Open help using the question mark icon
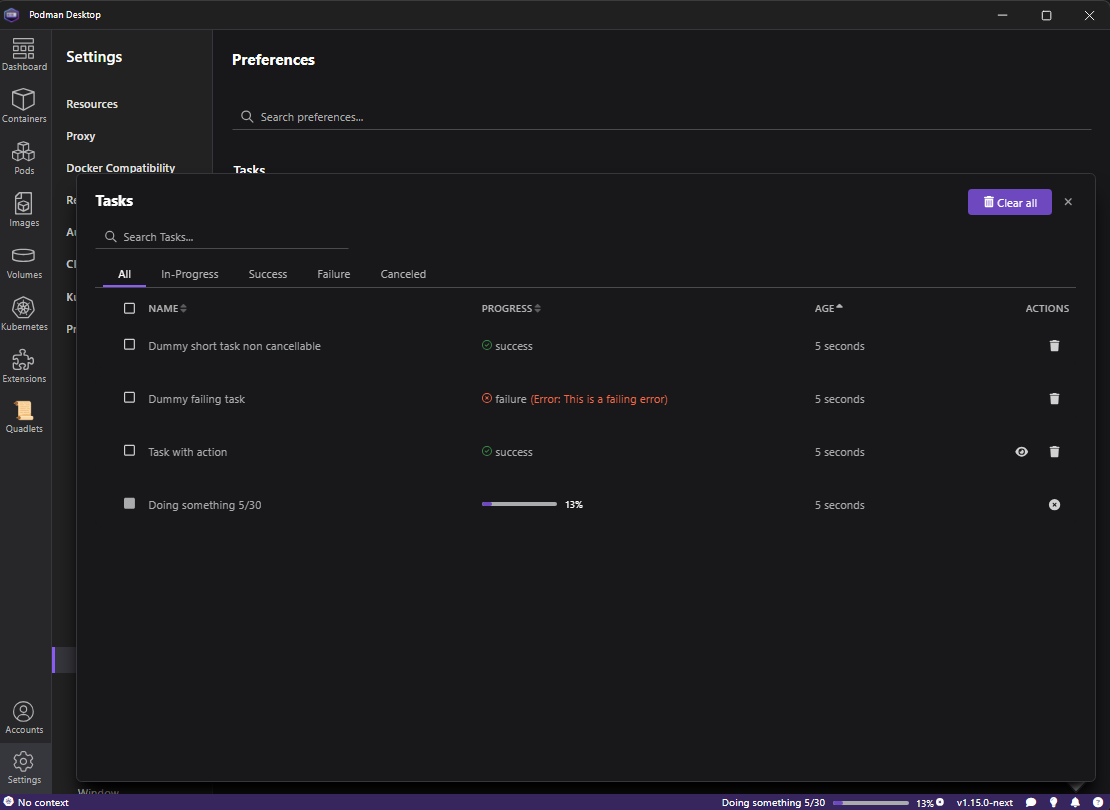The image size is (1110, 810). pyautogui.click(x=1097, y=802)
